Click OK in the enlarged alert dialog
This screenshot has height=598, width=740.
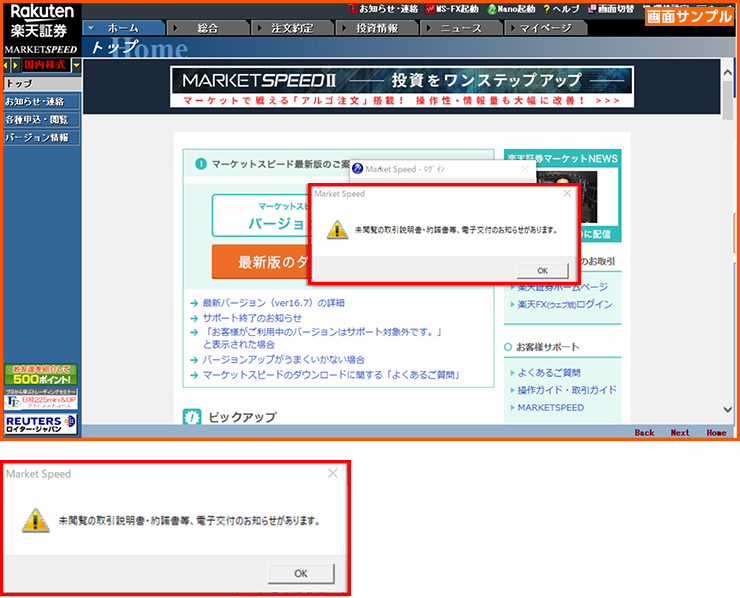(x=301, y=573)
